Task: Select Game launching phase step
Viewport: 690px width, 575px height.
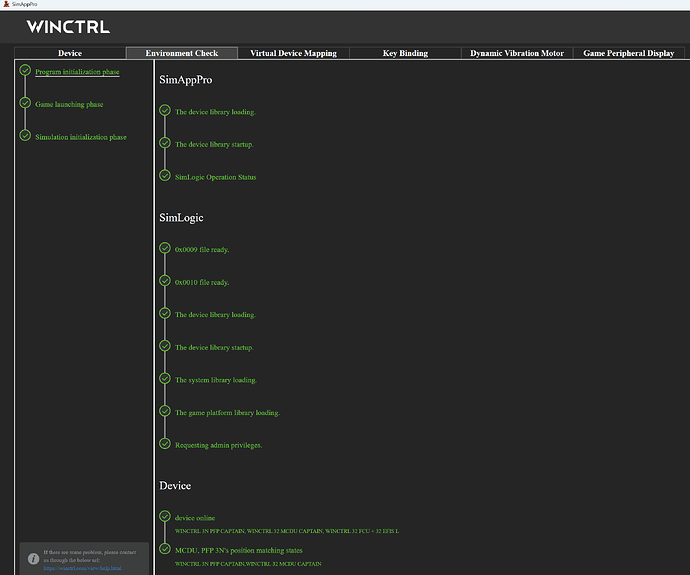Action: [x=69, y=104]
